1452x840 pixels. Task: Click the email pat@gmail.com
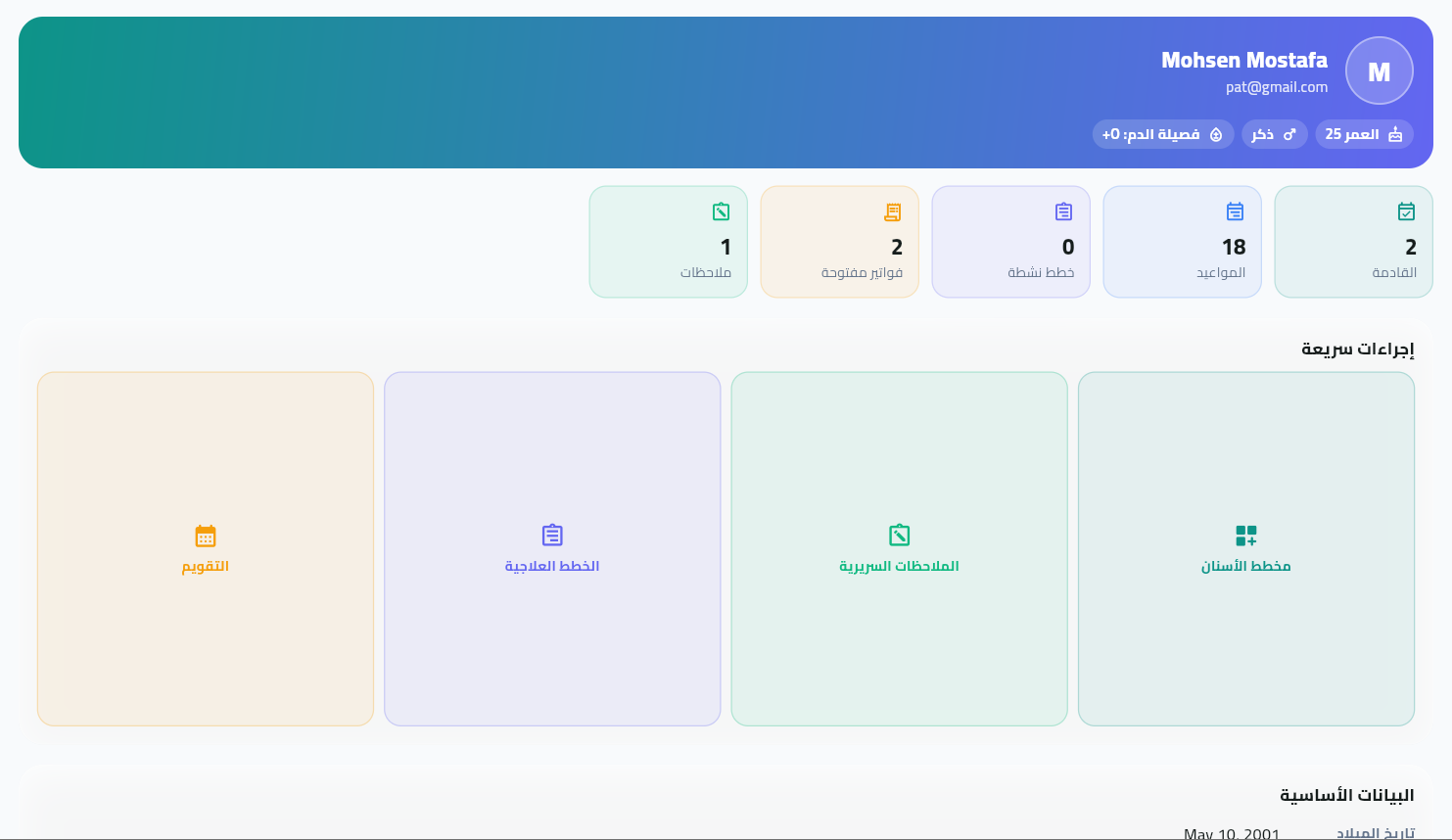1276,87
